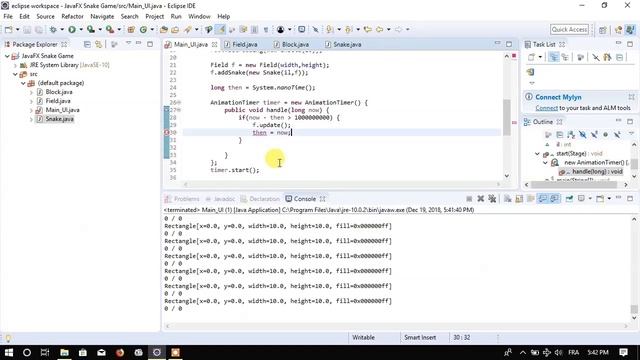640x360 pixels.
Task: Close the Connect Mylyn notice
Action: click(x=631, y=97)
